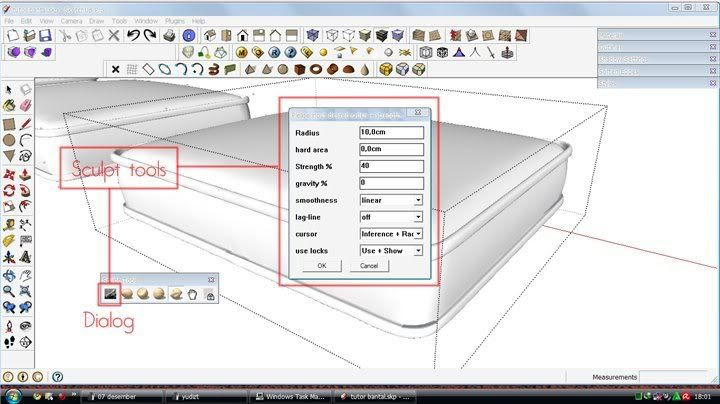Open the yudzt taskbar window

(206, 397)
